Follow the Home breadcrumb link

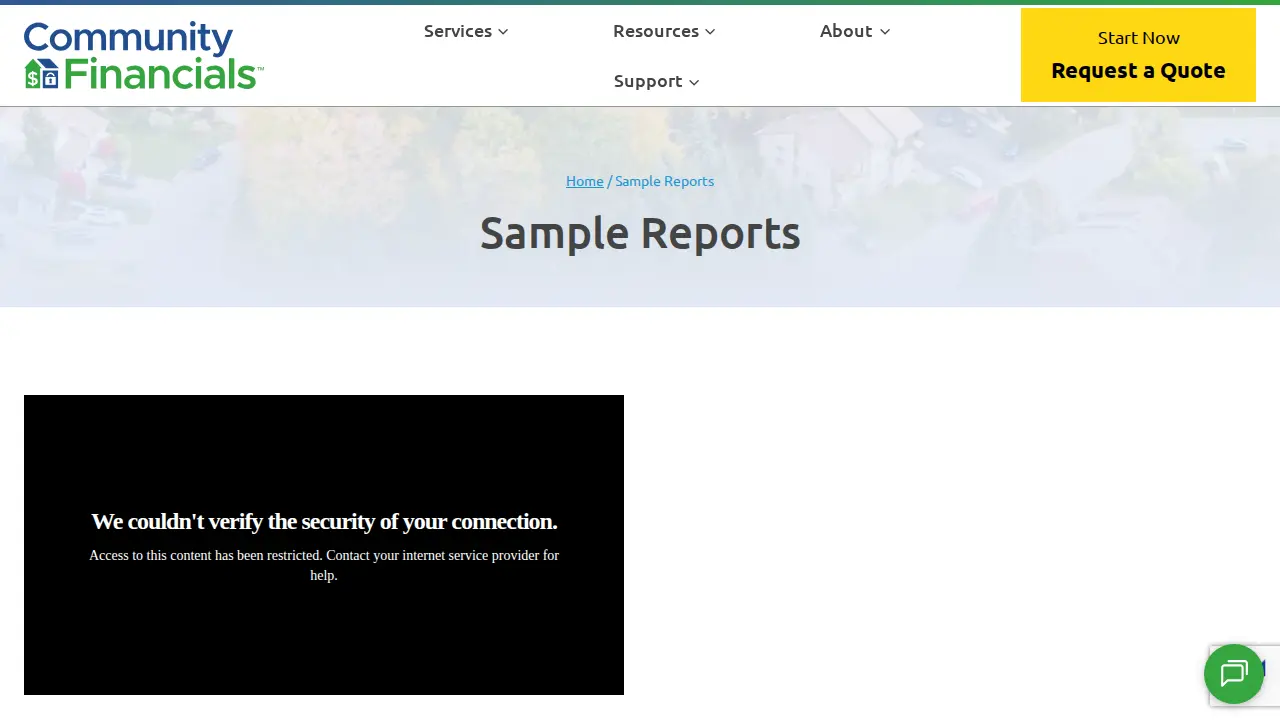tap(585, 181)
